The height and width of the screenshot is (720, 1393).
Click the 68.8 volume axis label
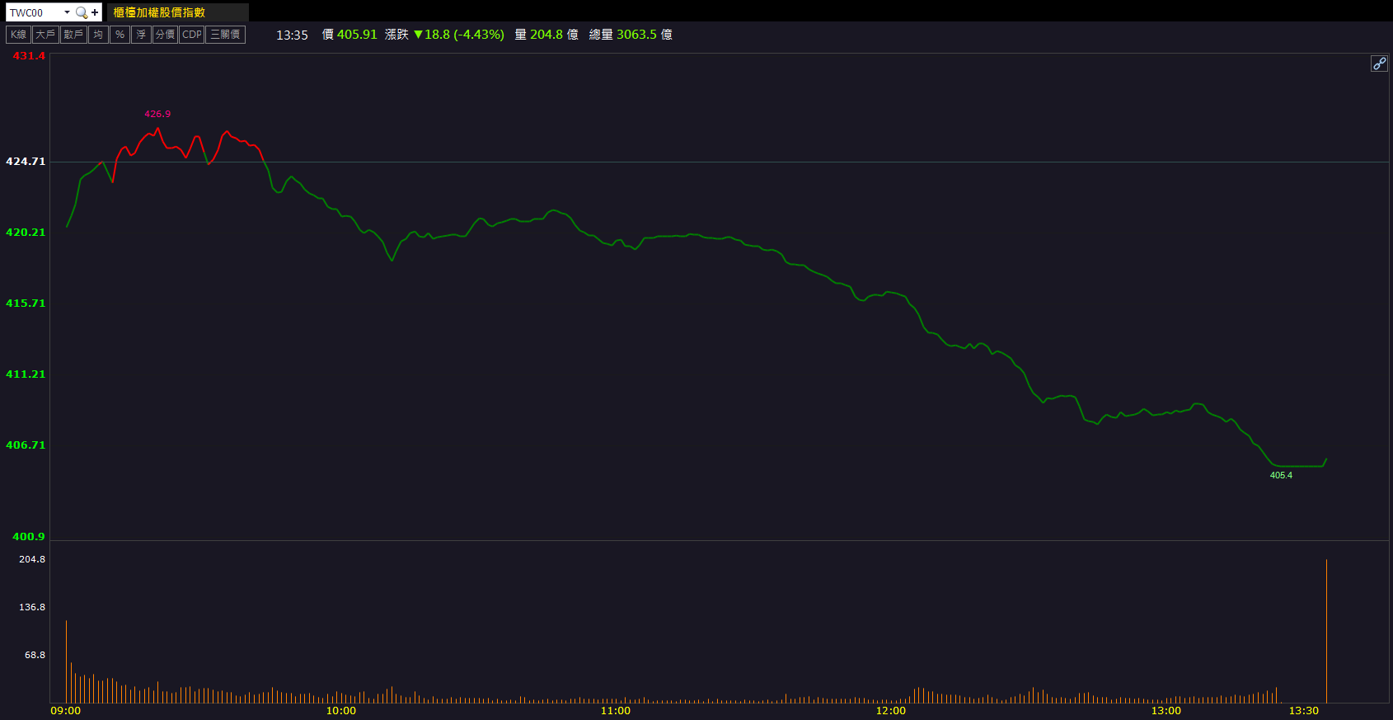pyautogui.click(x=35, y=655)
